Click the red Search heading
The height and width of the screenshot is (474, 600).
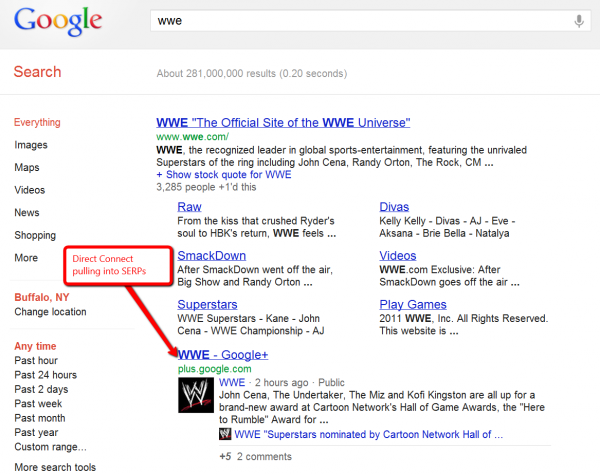click(x=38, y=72)
